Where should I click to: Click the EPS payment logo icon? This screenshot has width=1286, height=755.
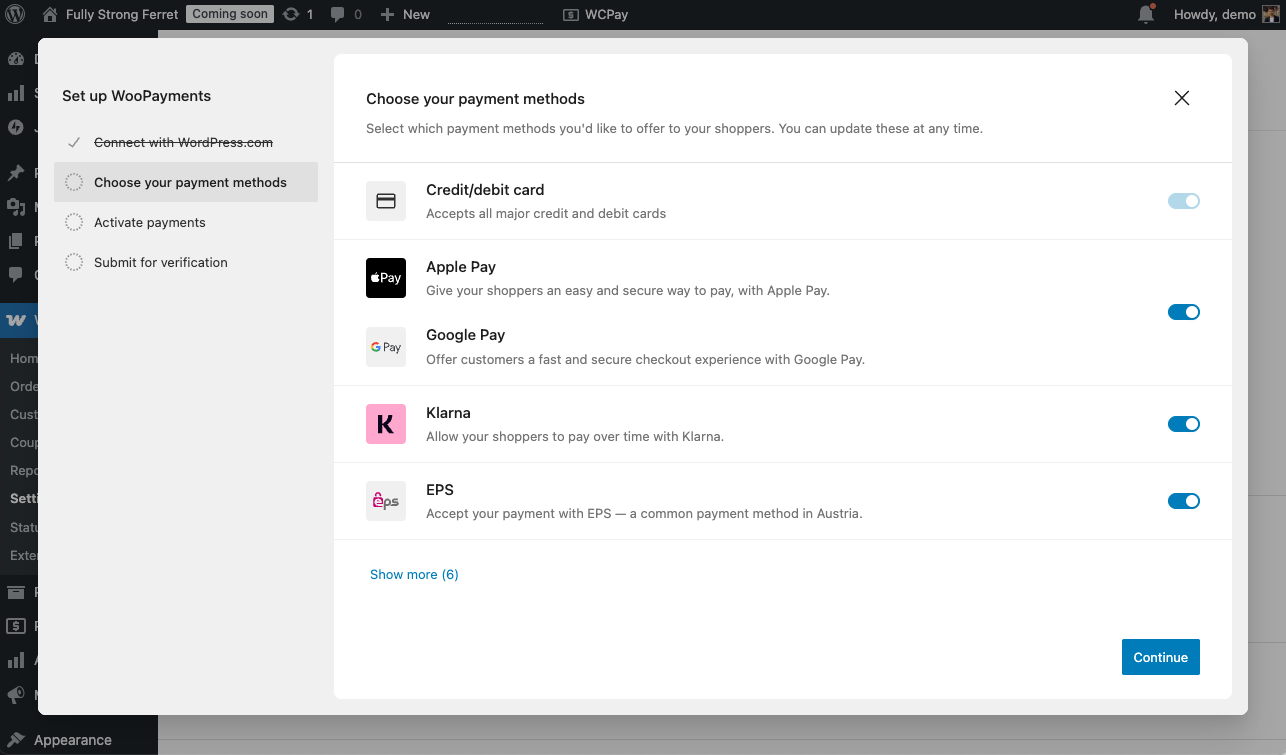pyautogui.click(x=386, y=501)
